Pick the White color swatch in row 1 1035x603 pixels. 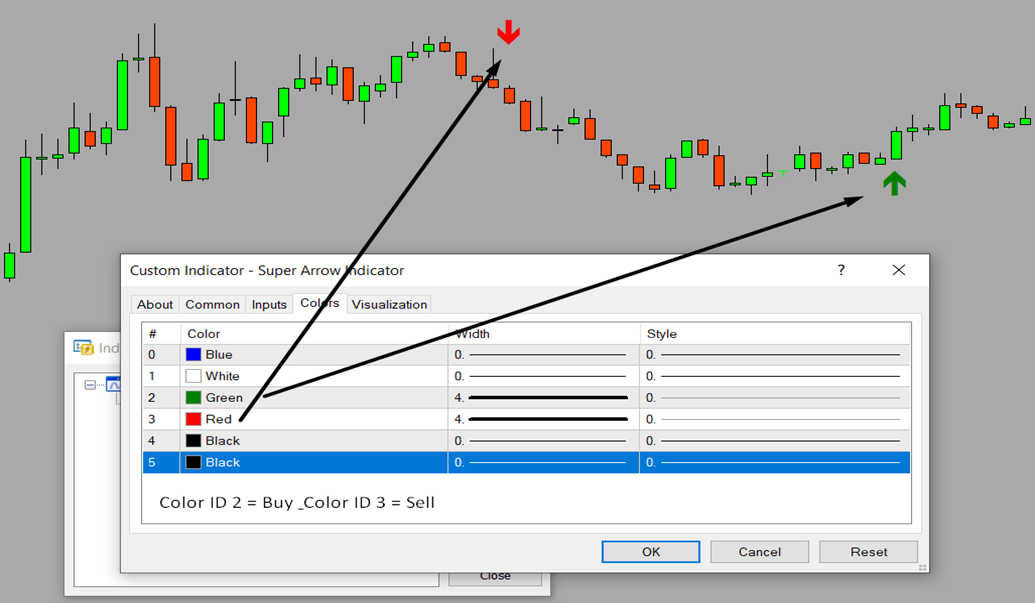pos(193,376)
